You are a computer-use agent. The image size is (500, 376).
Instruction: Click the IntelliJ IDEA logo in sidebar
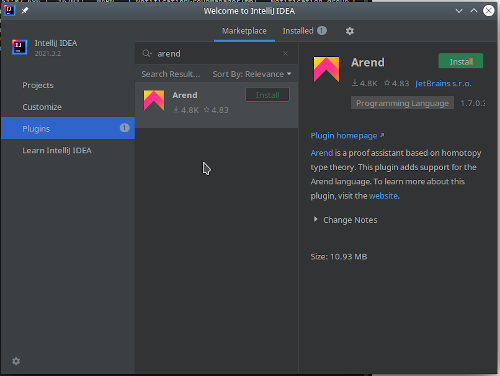tap(19, 47)
